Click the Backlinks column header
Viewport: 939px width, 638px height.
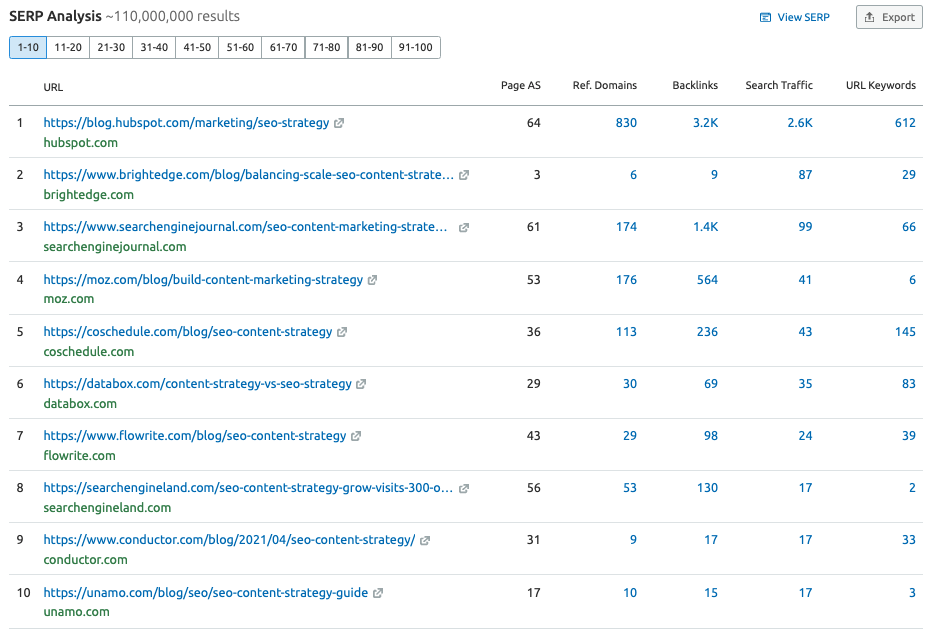click(695, 86)
